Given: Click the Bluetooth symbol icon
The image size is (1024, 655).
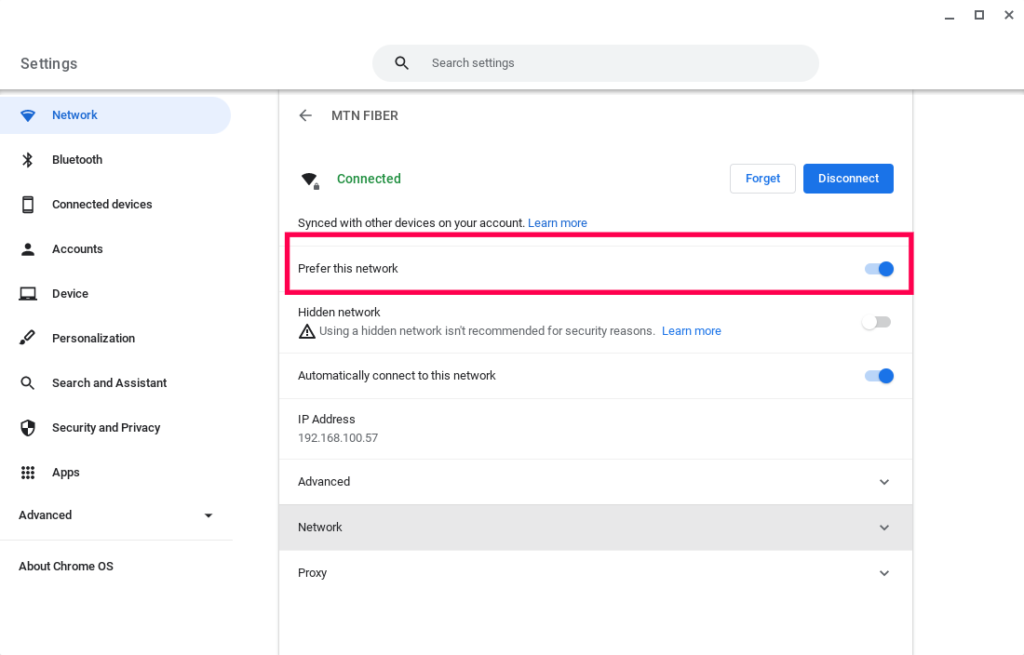Looking at the screenshot, I should click(x=27, y=160).
